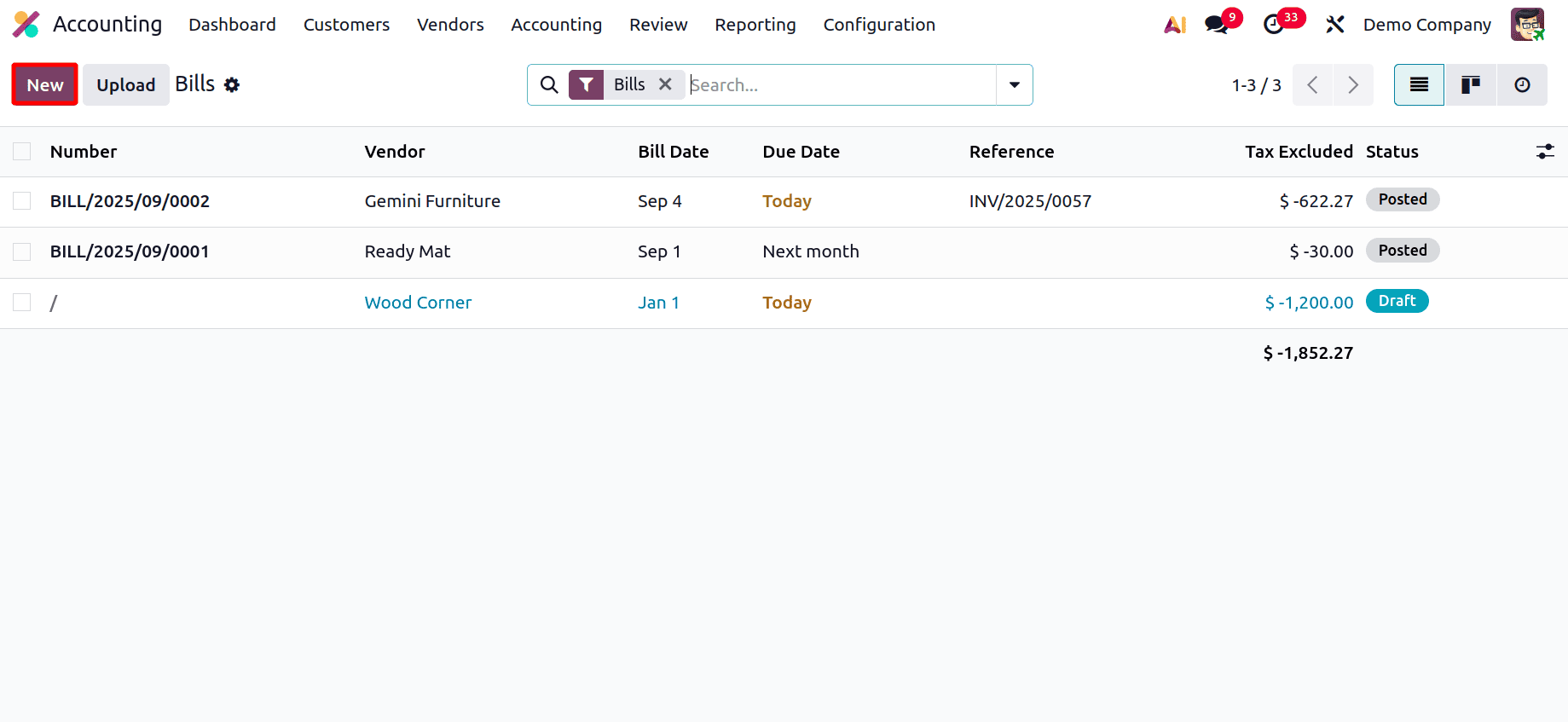Open the Demo Company switcher

[x=1426, y=25]
